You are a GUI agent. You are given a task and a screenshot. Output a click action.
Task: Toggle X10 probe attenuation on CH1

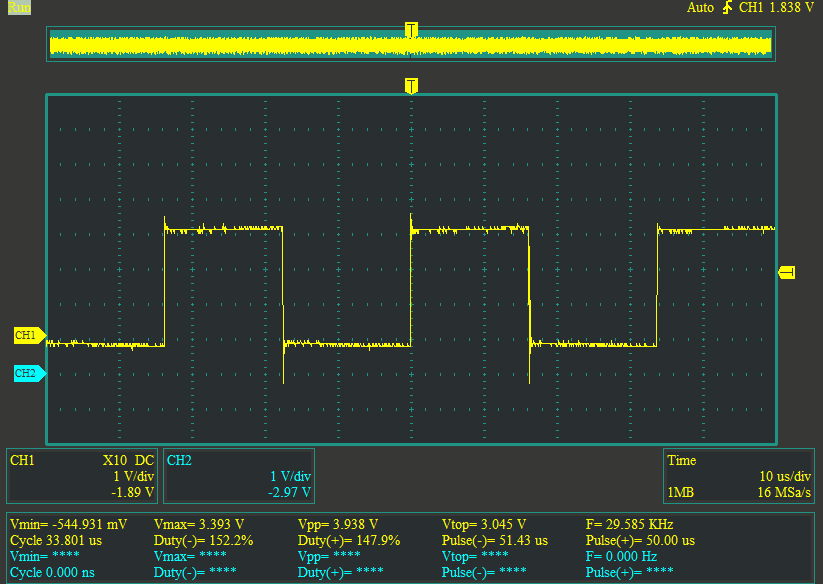click(115, 460)
